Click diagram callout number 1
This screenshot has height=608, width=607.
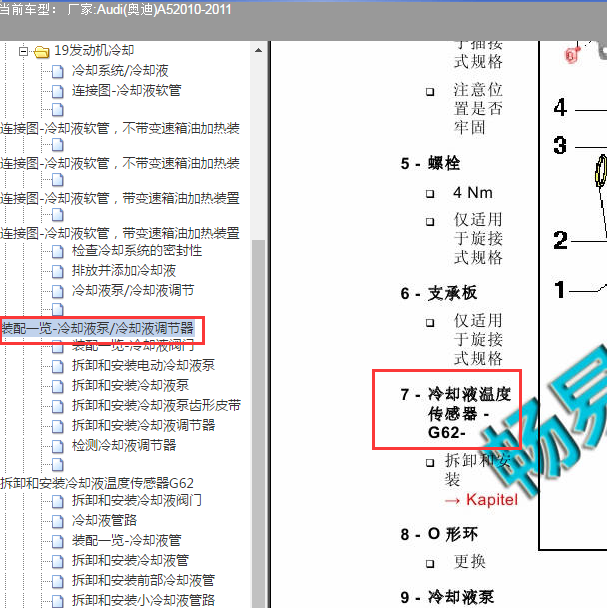coord(560,290)
